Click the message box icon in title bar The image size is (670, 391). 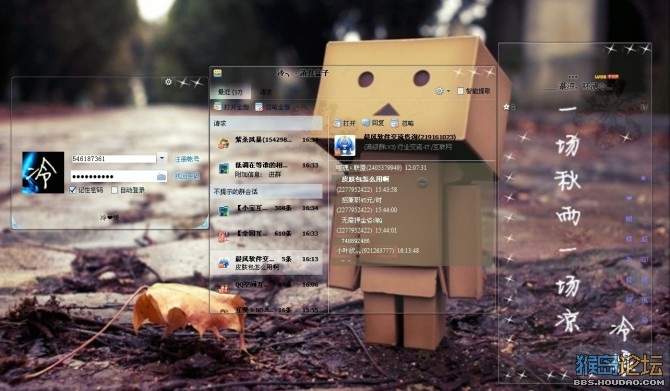coord(217,73)
